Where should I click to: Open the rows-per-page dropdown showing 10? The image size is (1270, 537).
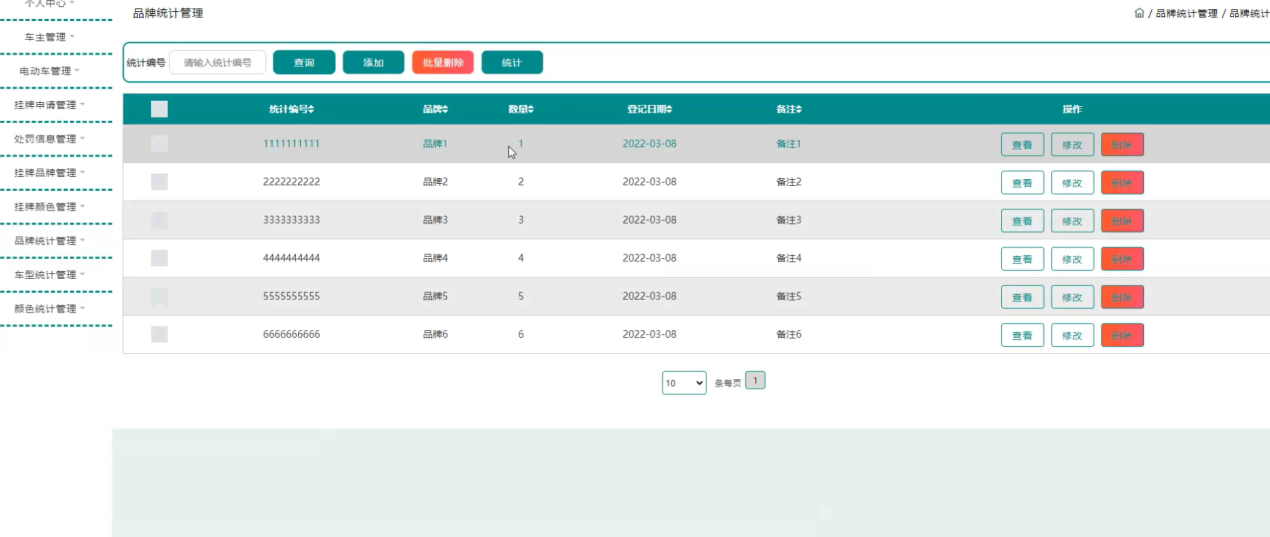pyautogui.click(x=684, y=383)
